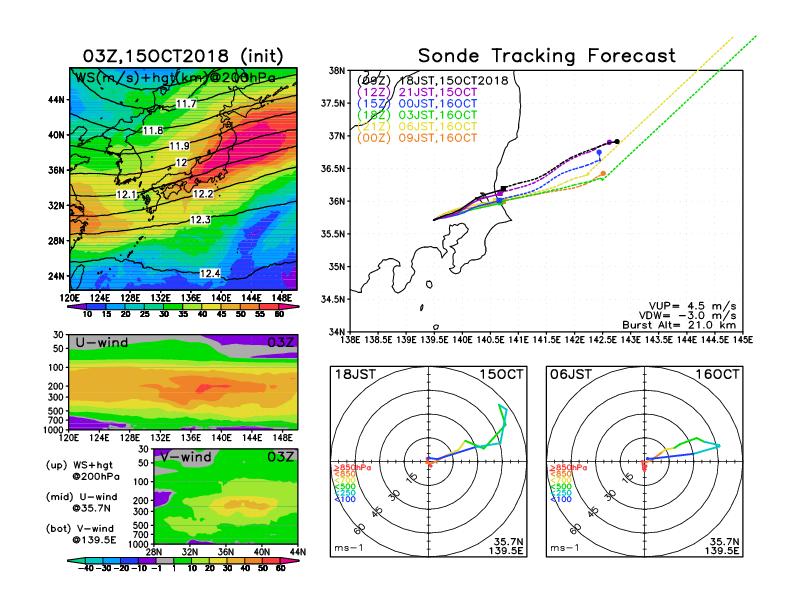Click the "03Z" label in the U-wind panel
Image resolution: width=792 pixels, height=612 pixels.
pos(281,342)
